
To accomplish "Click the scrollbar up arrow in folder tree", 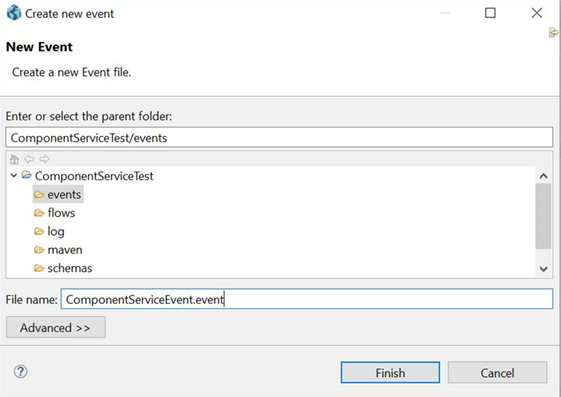I will (x=543, y=176).
